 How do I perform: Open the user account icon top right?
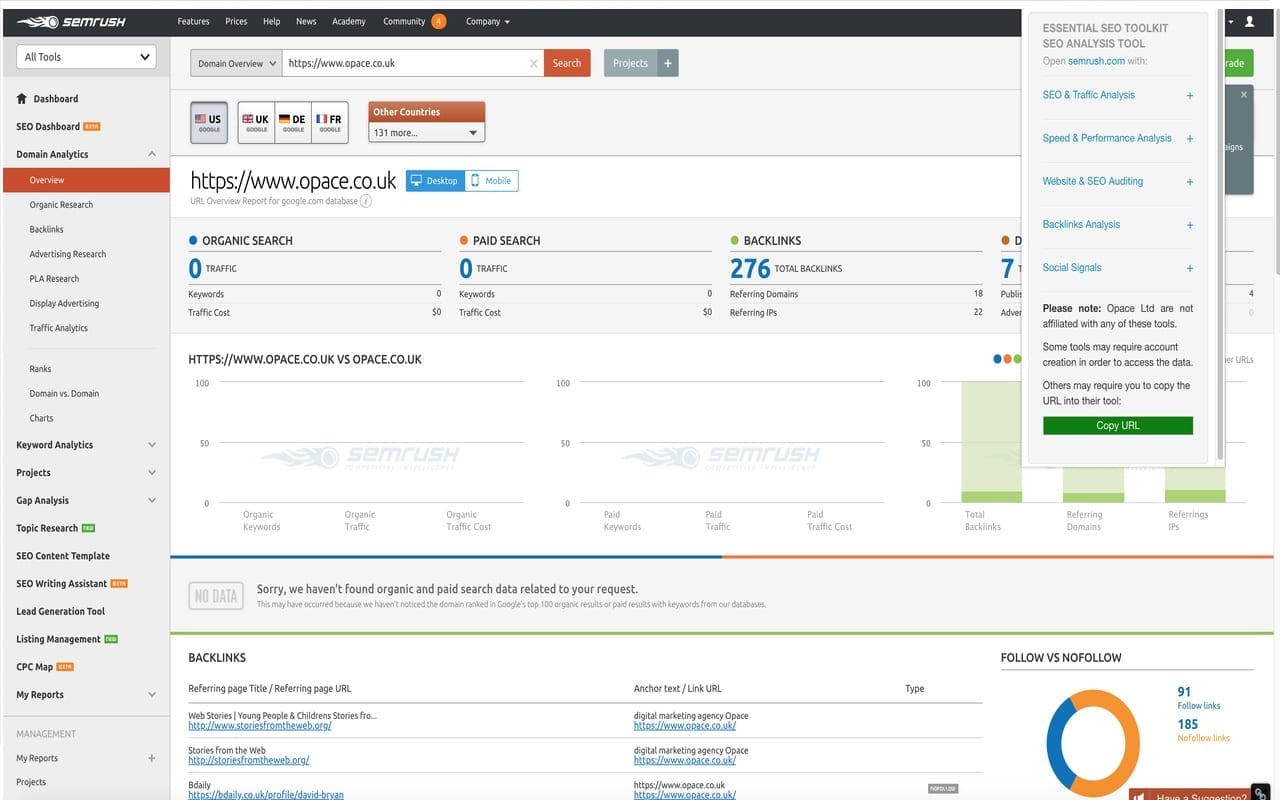click(x=1249, y=20)
